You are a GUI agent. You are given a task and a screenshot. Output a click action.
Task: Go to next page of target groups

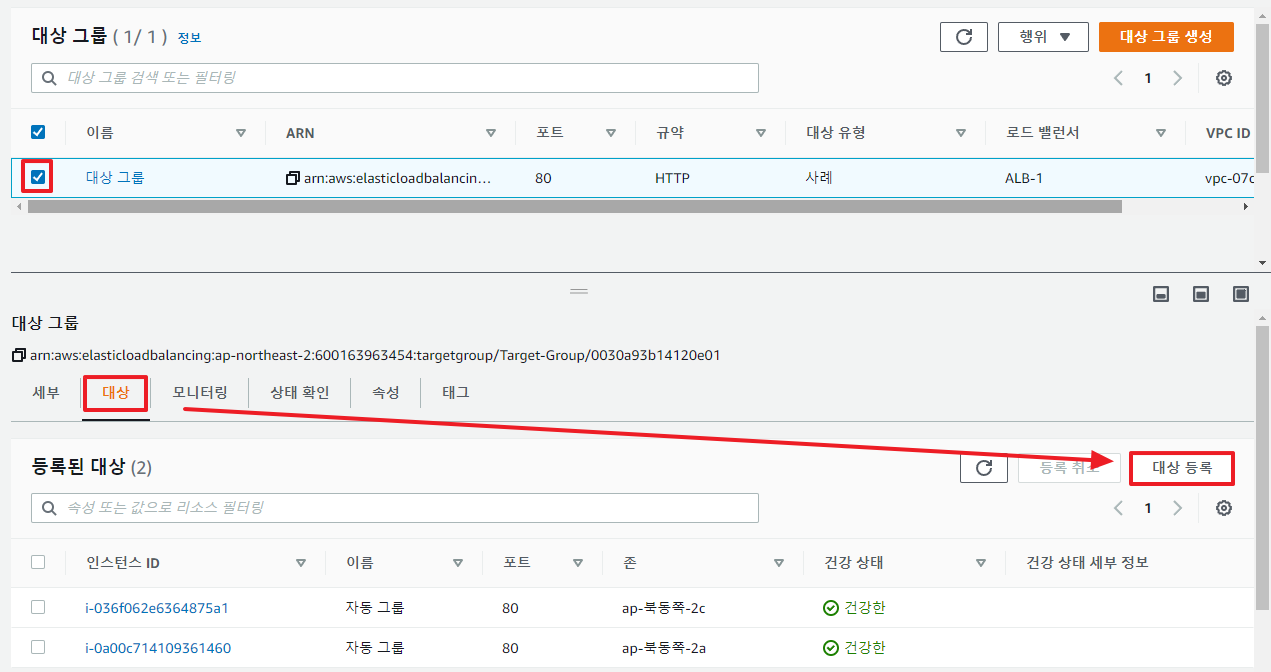(x=1177, y=78)
